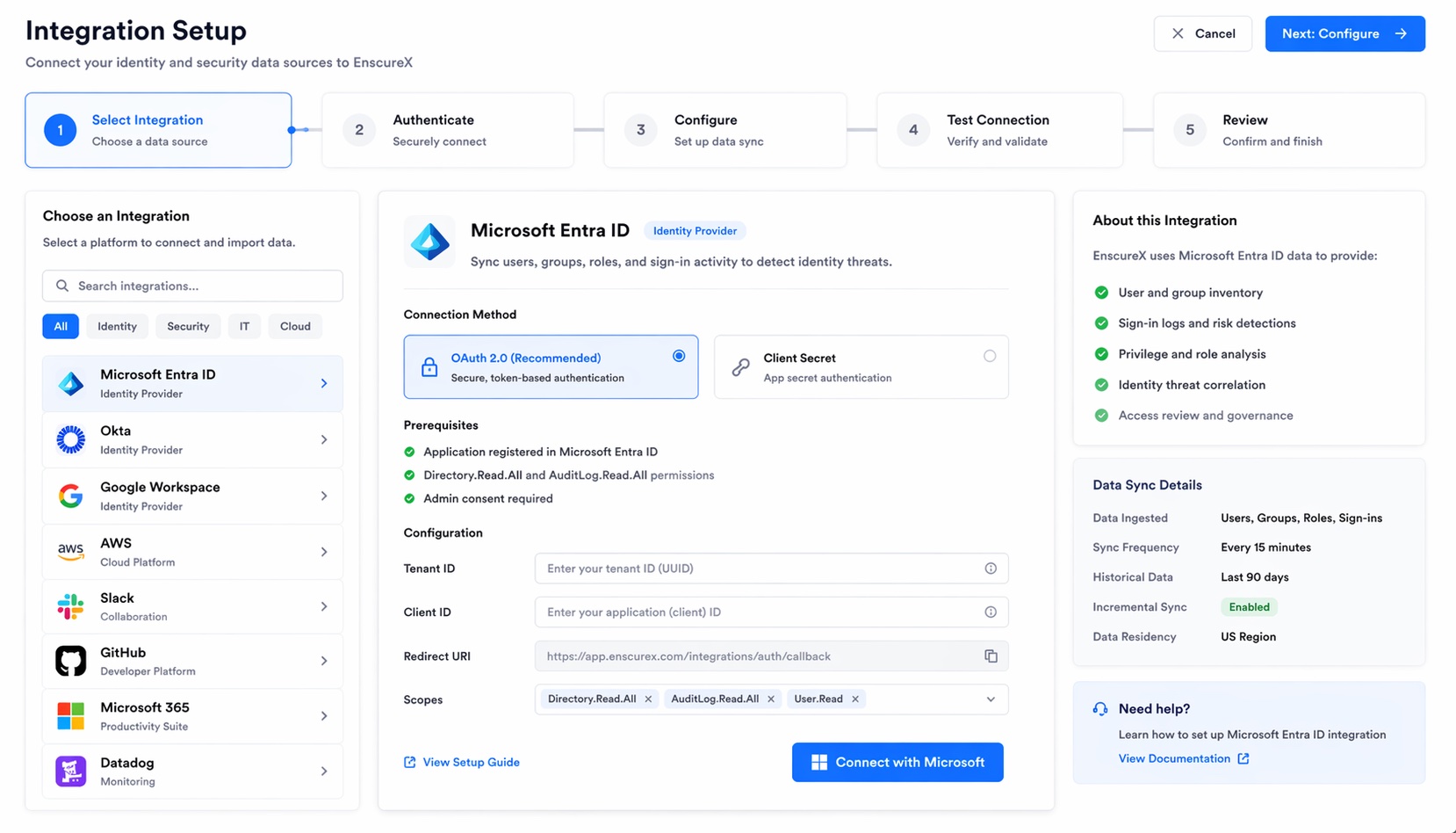
Task: Expand the Okta integration entry
Action: [325, 439]
